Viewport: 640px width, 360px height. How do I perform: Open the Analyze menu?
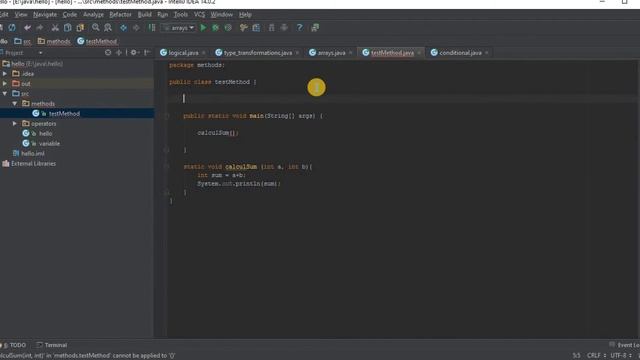click(93, 15)
